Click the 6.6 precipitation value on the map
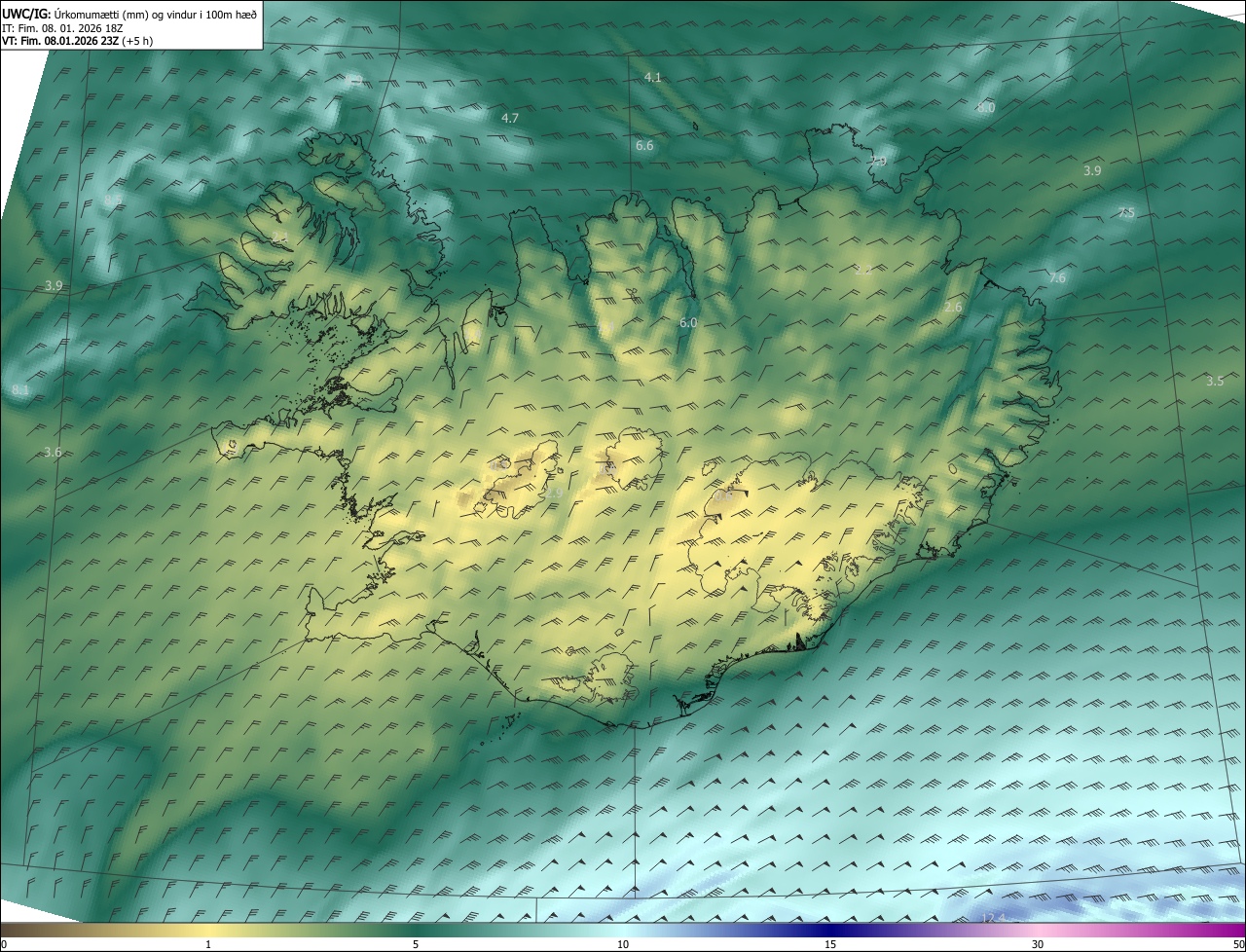Screen dimensions: 1246x952 pyautogui.click(x=644, y=145)
